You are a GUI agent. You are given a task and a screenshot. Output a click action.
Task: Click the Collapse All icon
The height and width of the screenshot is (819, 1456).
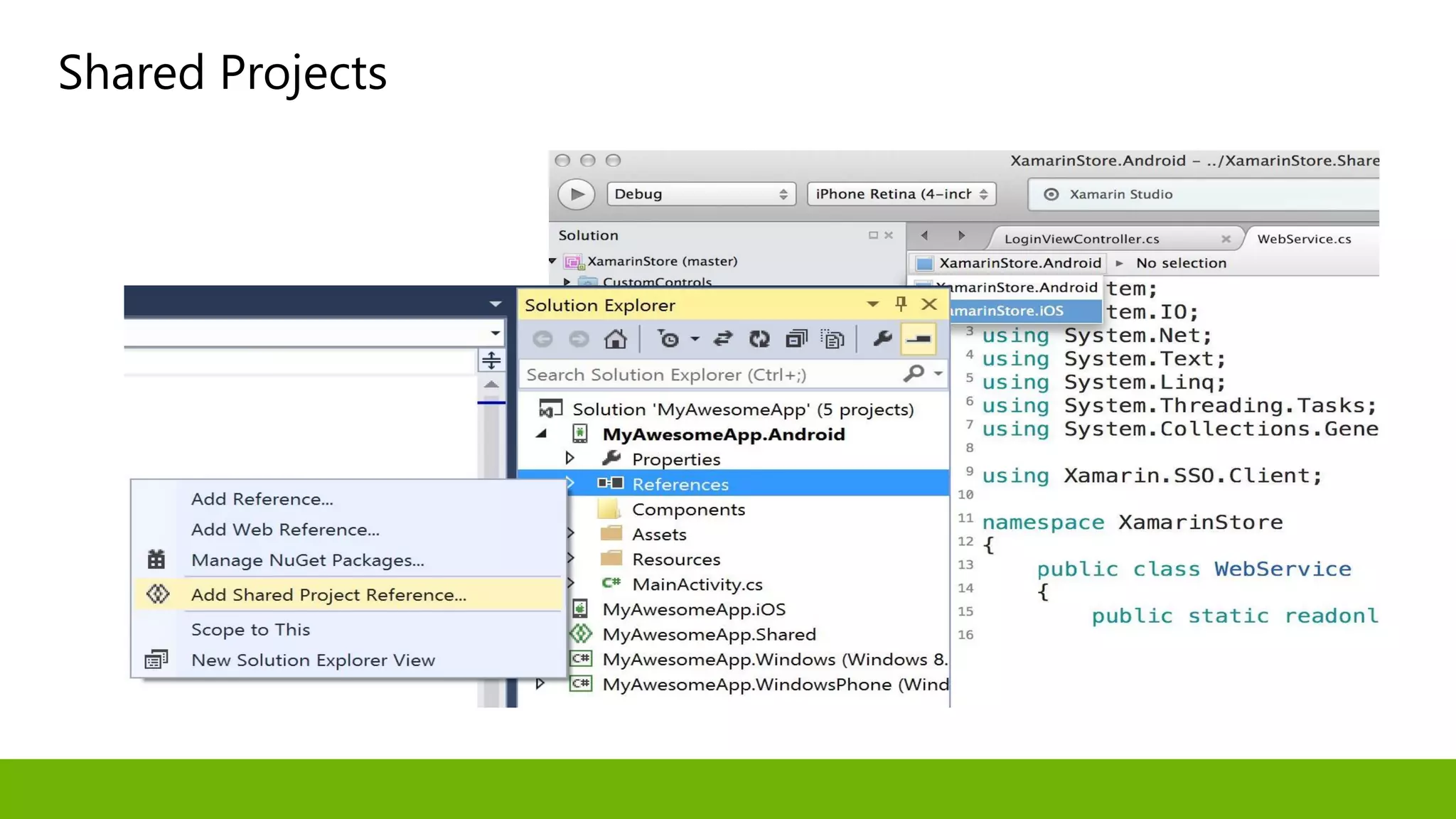[x=796, y=339]
